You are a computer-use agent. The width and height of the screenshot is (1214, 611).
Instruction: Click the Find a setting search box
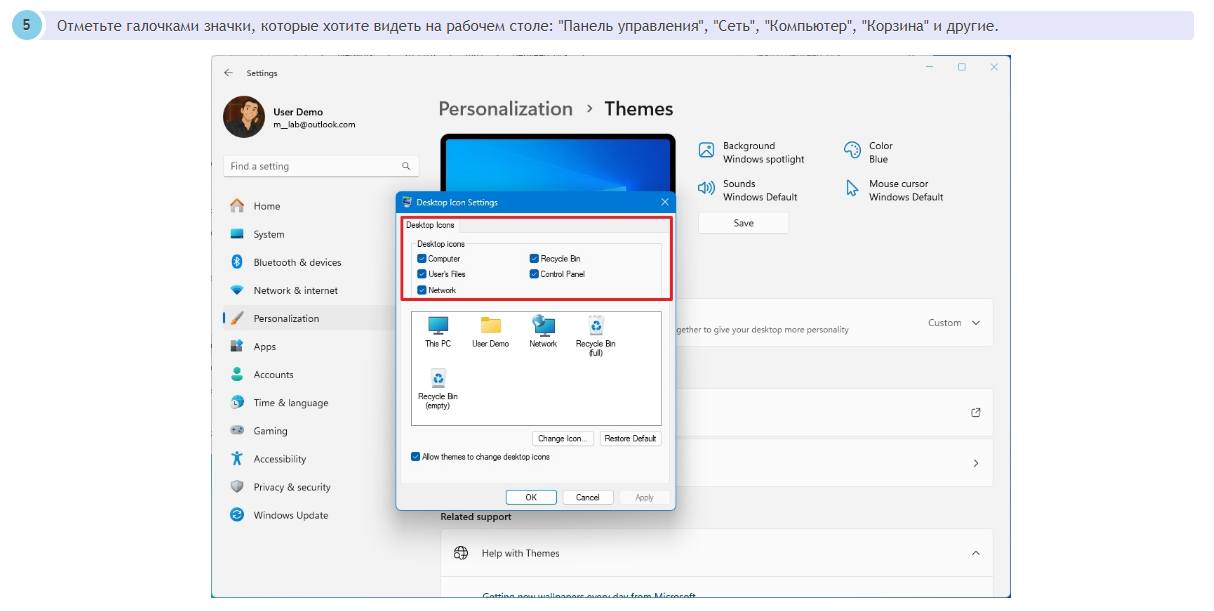point(320,166)
